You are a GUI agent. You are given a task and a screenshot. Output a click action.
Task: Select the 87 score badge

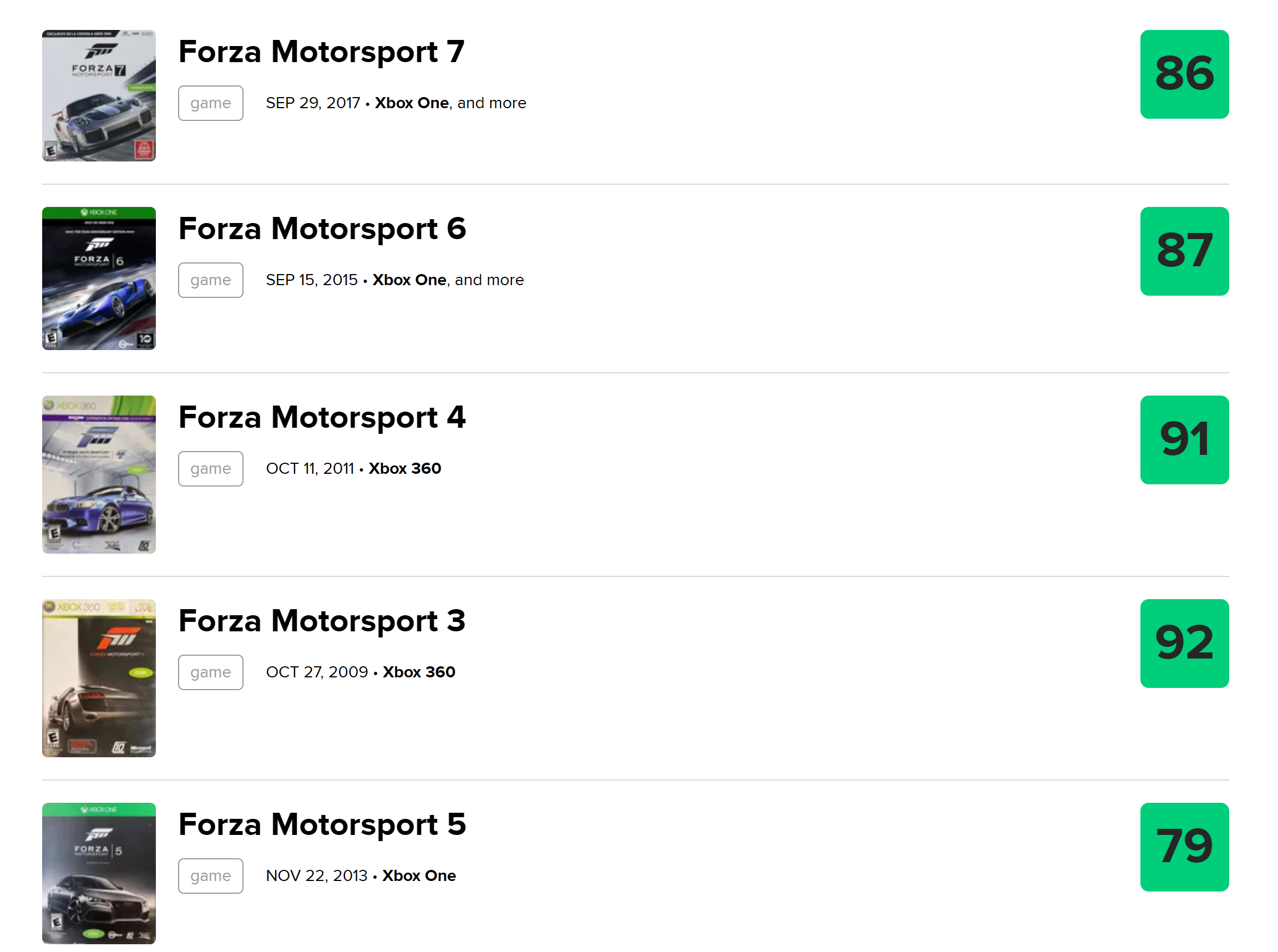pos(1185,251)
